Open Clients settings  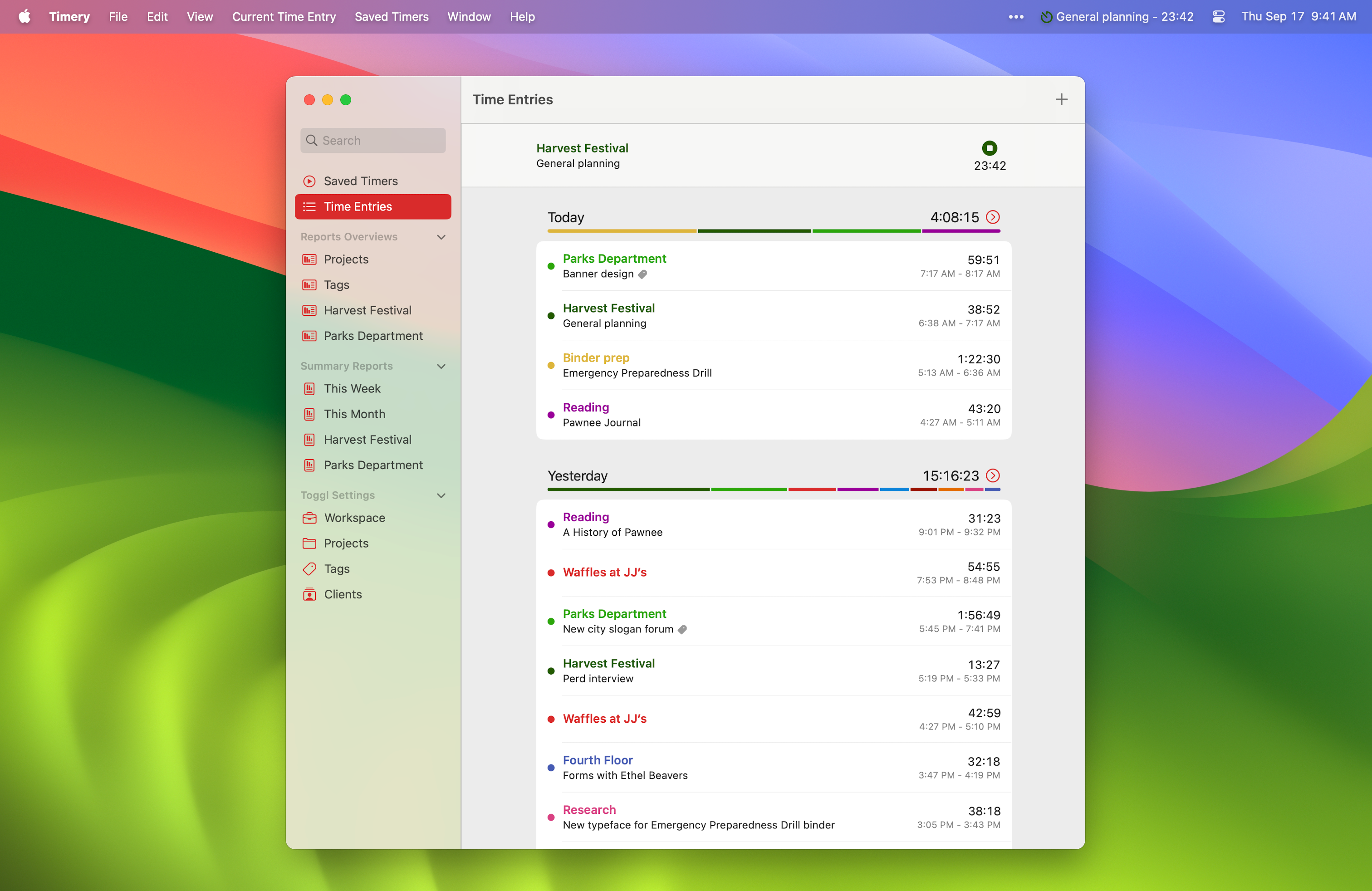[372, 593]
